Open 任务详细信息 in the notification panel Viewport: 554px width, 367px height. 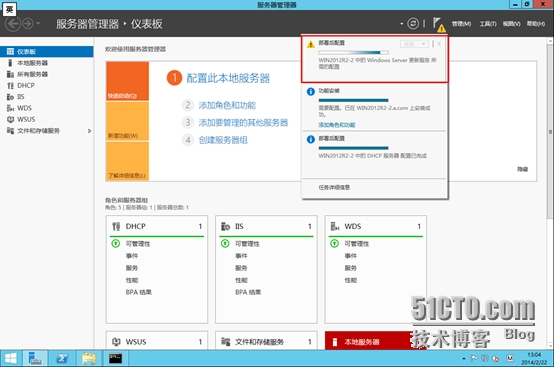coord(334,187)
